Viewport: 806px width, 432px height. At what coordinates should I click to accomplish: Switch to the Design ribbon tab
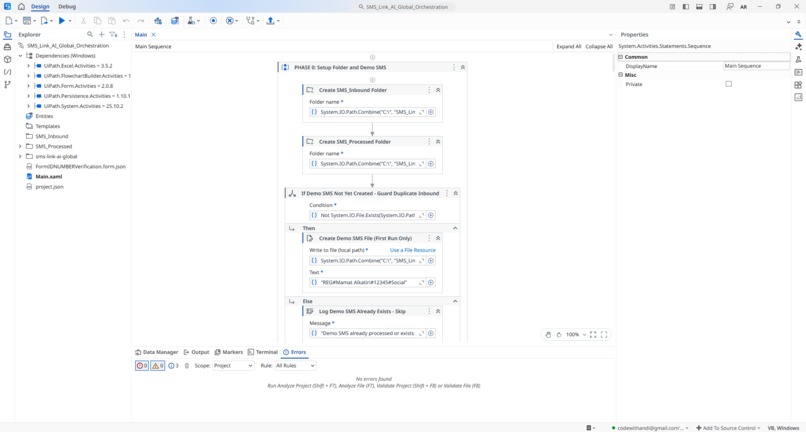tap(40, 7)
